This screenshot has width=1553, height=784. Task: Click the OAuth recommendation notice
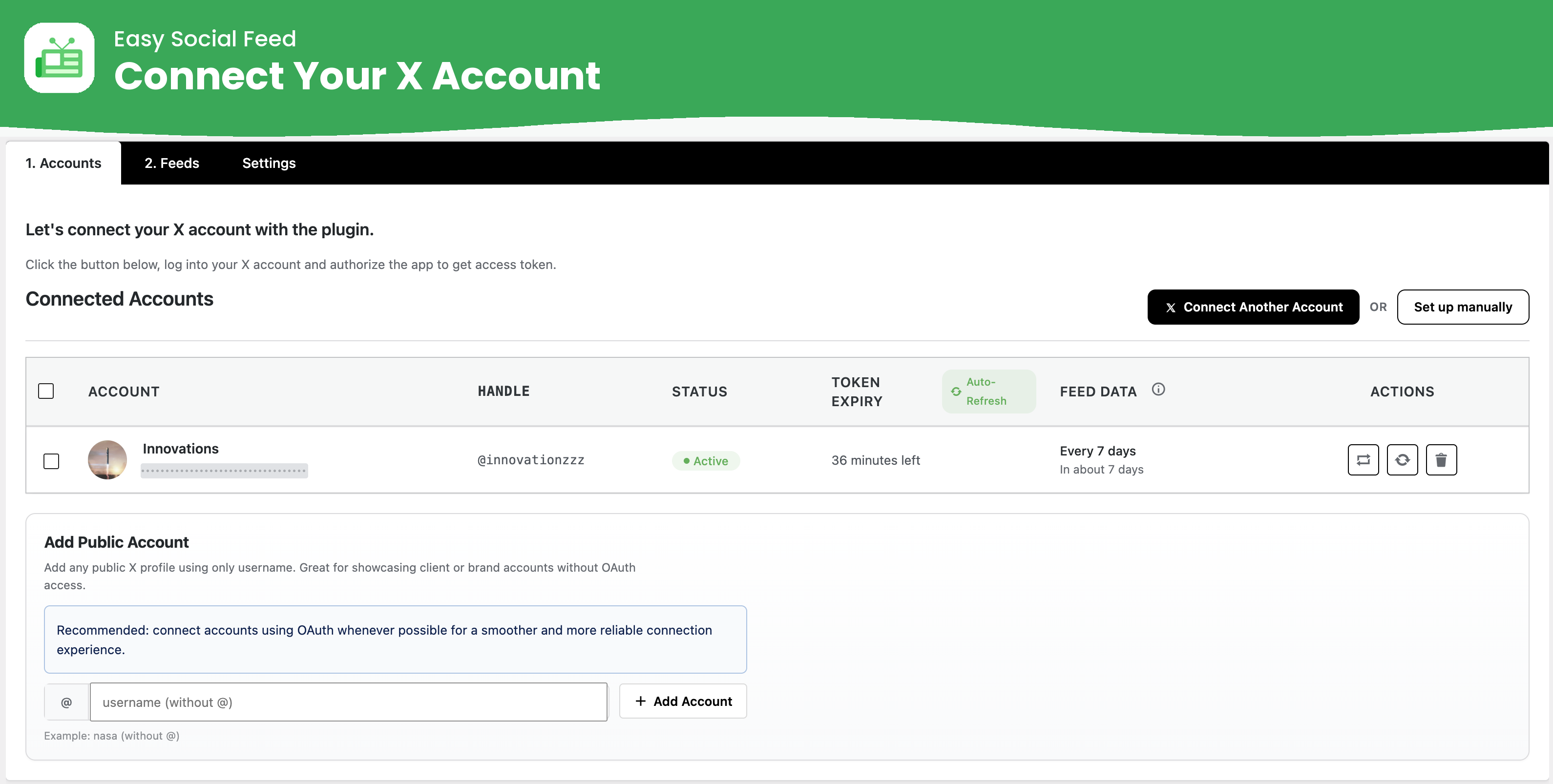(x=396, y=640)
